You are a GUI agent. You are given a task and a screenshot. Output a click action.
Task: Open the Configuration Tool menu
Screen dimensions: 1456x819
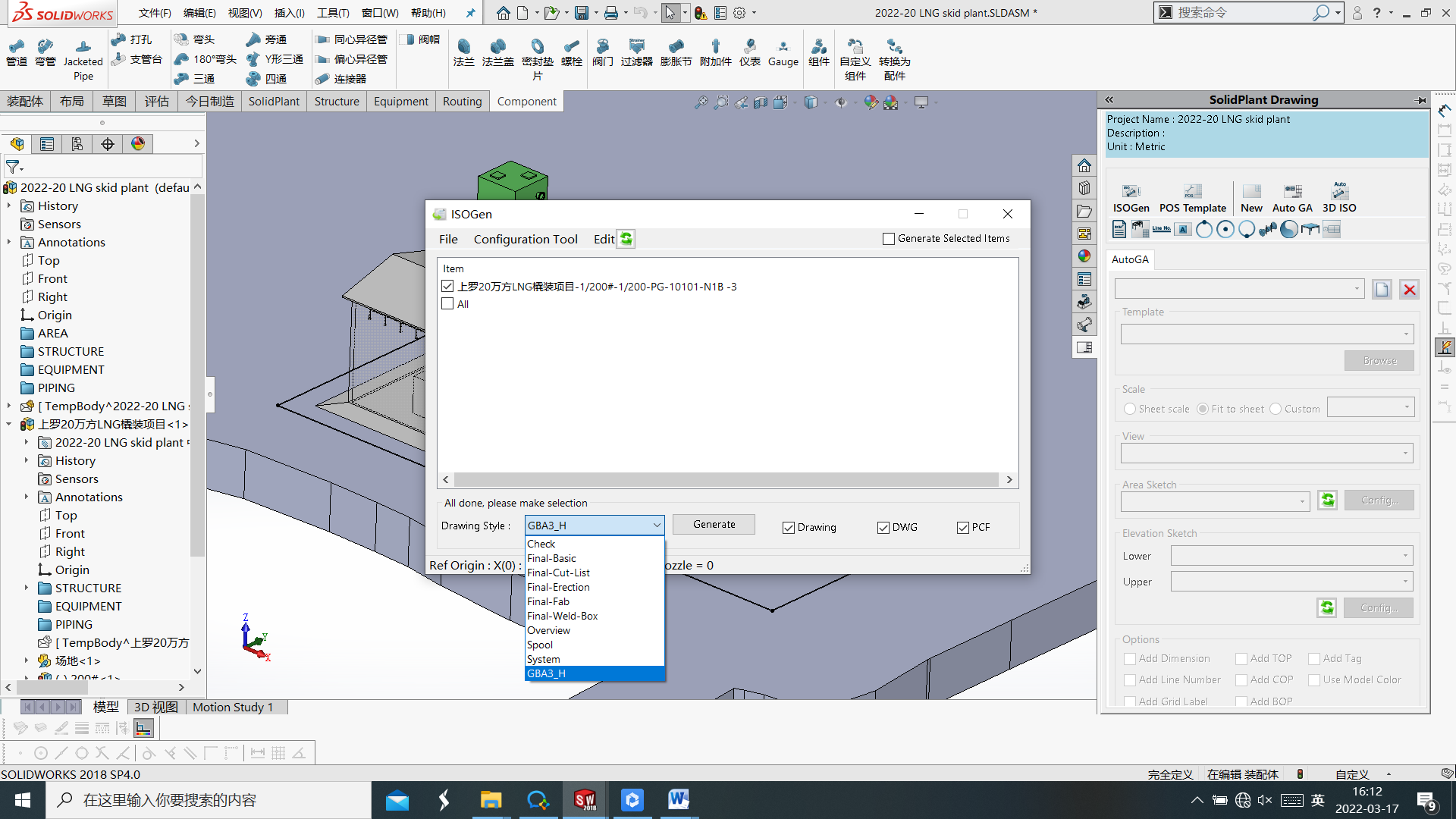(x=526, y=239)
